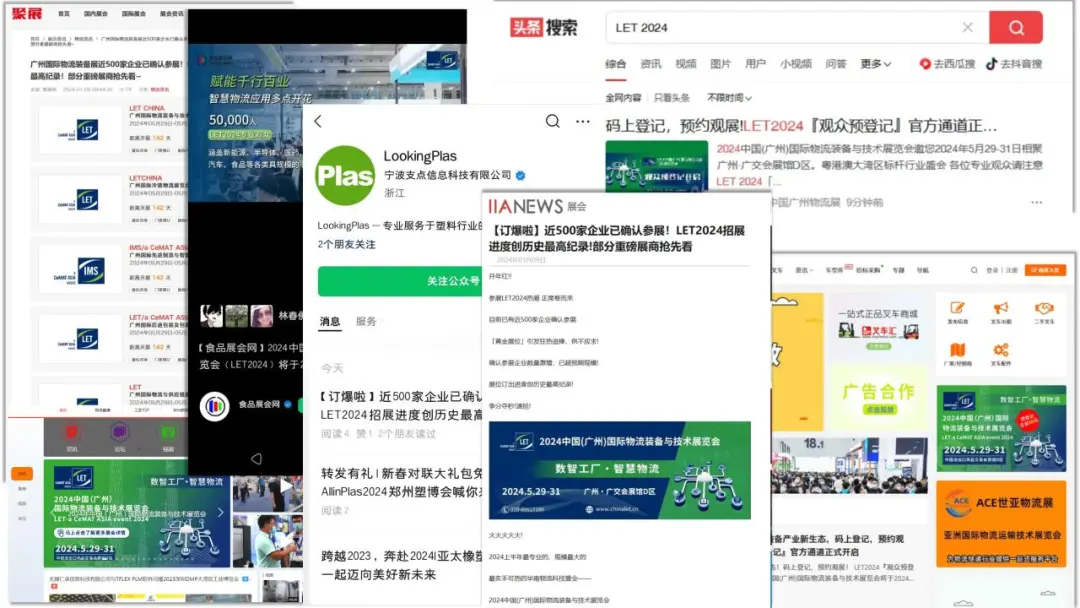Click the orange button in forklift site header
This screenshot has width=1080, height=608.
(1045, 270)
